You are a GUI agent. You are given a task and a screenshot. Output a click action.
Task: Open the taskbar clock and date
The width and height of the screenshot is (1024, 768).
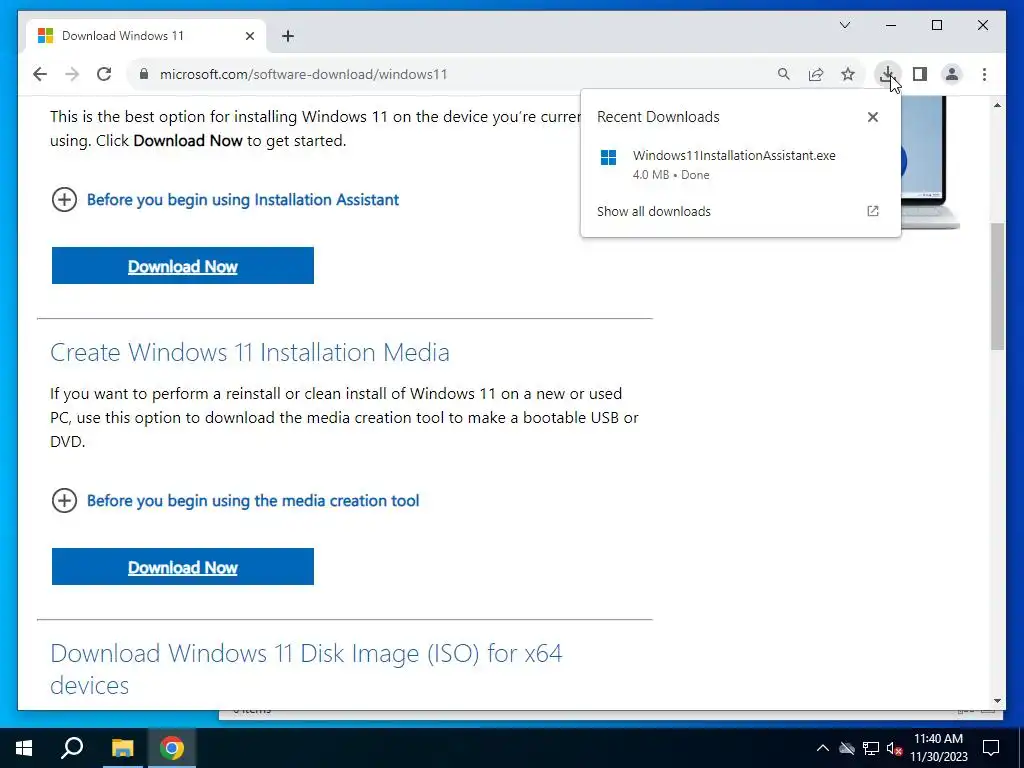tap(939, 748)
